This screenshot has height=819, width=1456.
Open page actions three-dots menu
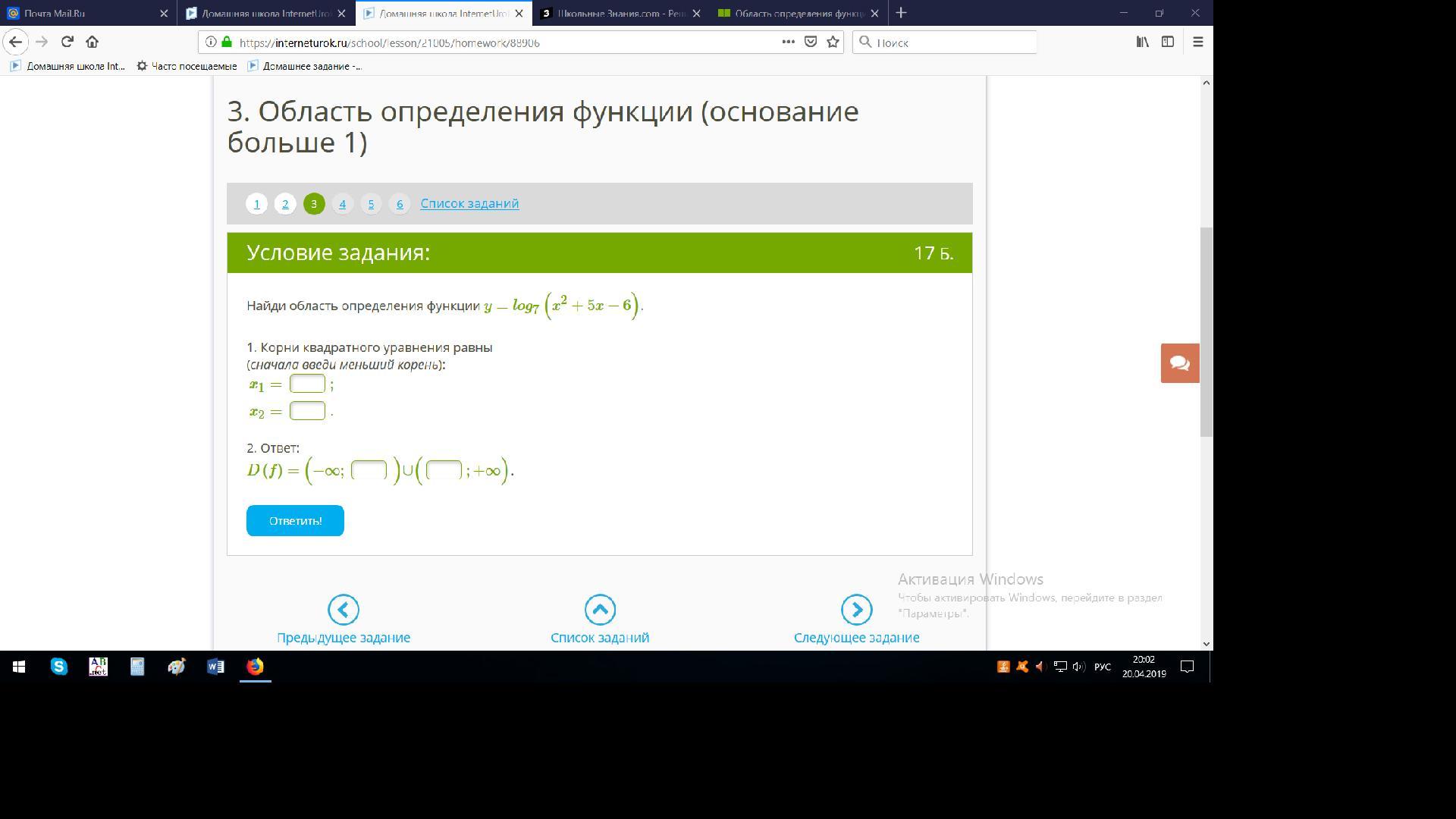coord(788,42)
